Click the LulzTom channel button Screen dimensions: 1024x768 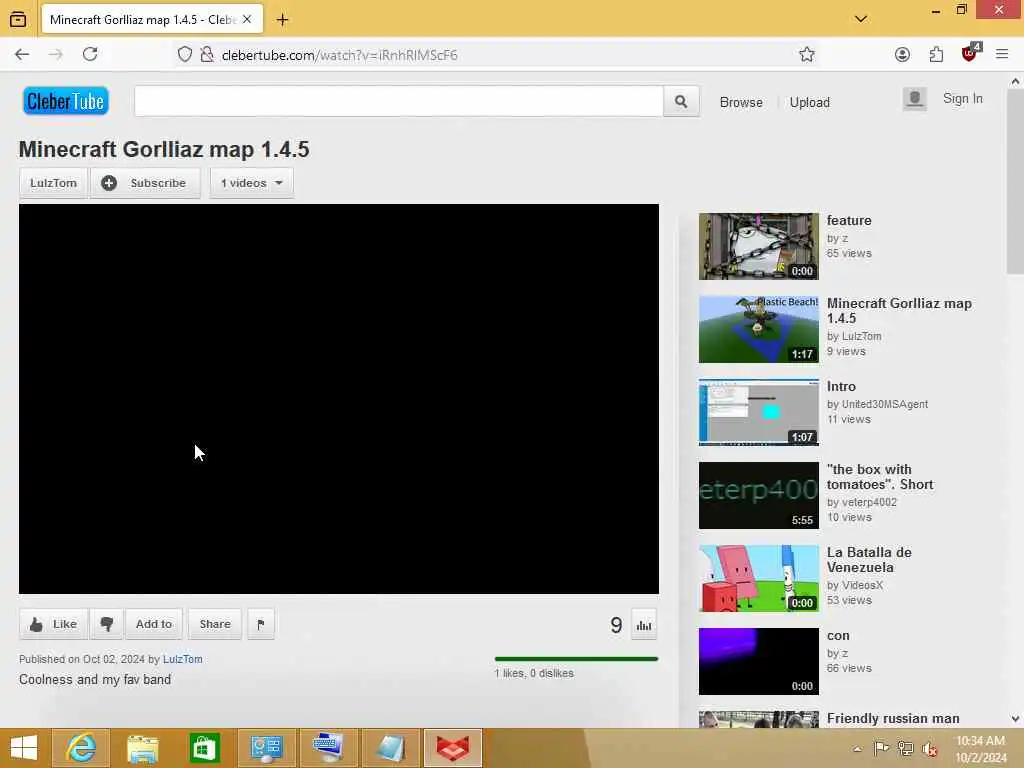click(54, 183)
